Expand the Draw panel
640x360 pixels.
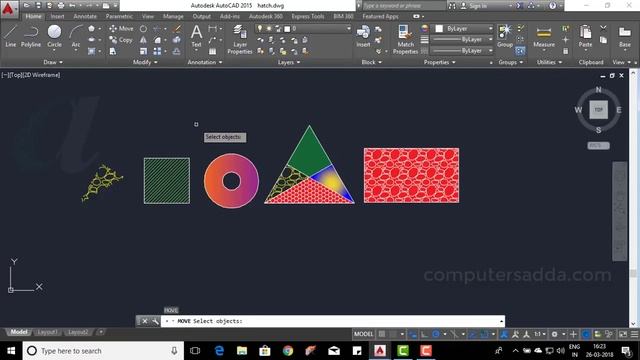coord(53,62)
